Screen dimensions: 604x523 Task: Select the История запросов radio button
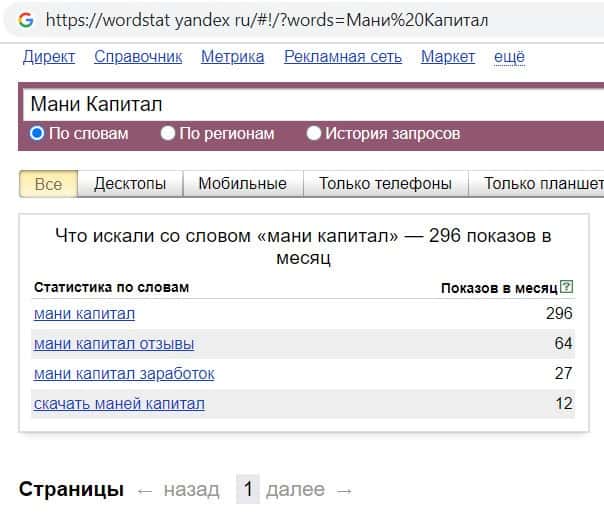click(315, 133)
